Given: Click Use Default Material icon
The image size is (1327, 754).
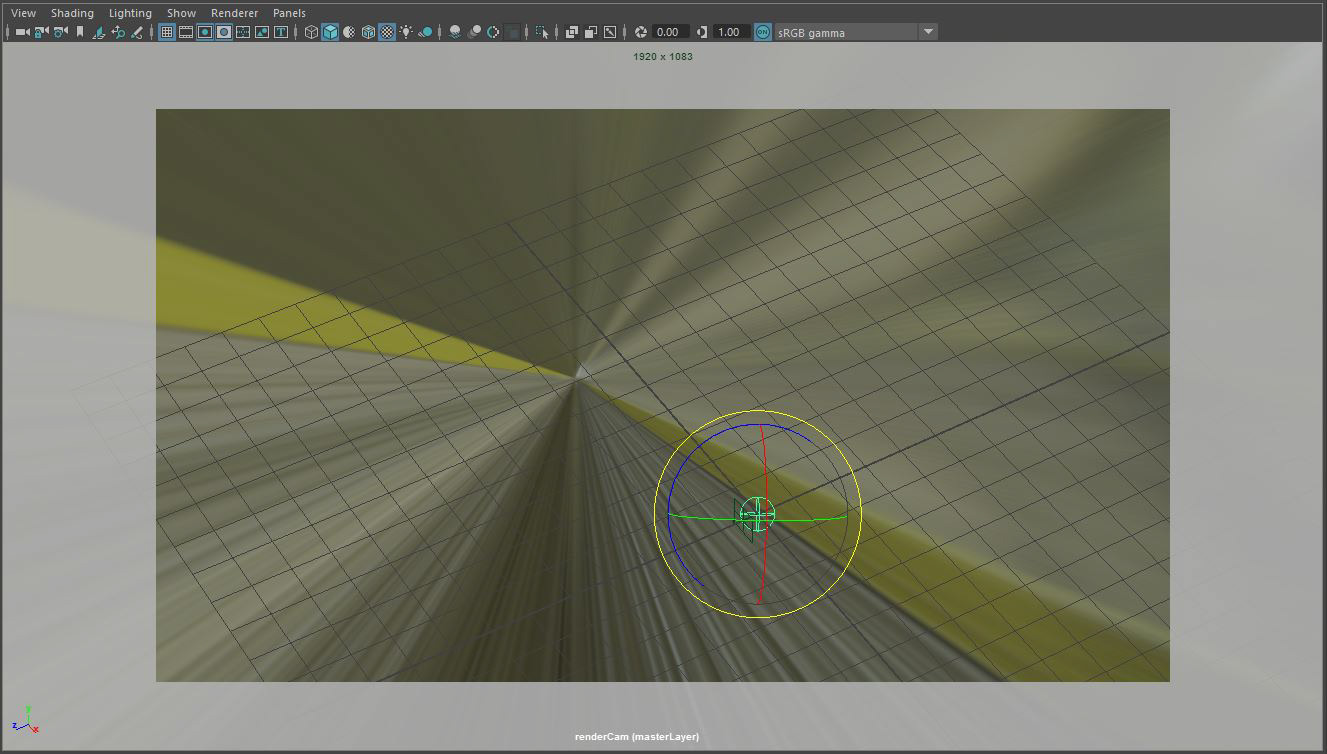Looking at the screenshot, I should pyautogui.click(x=349, y=32).
